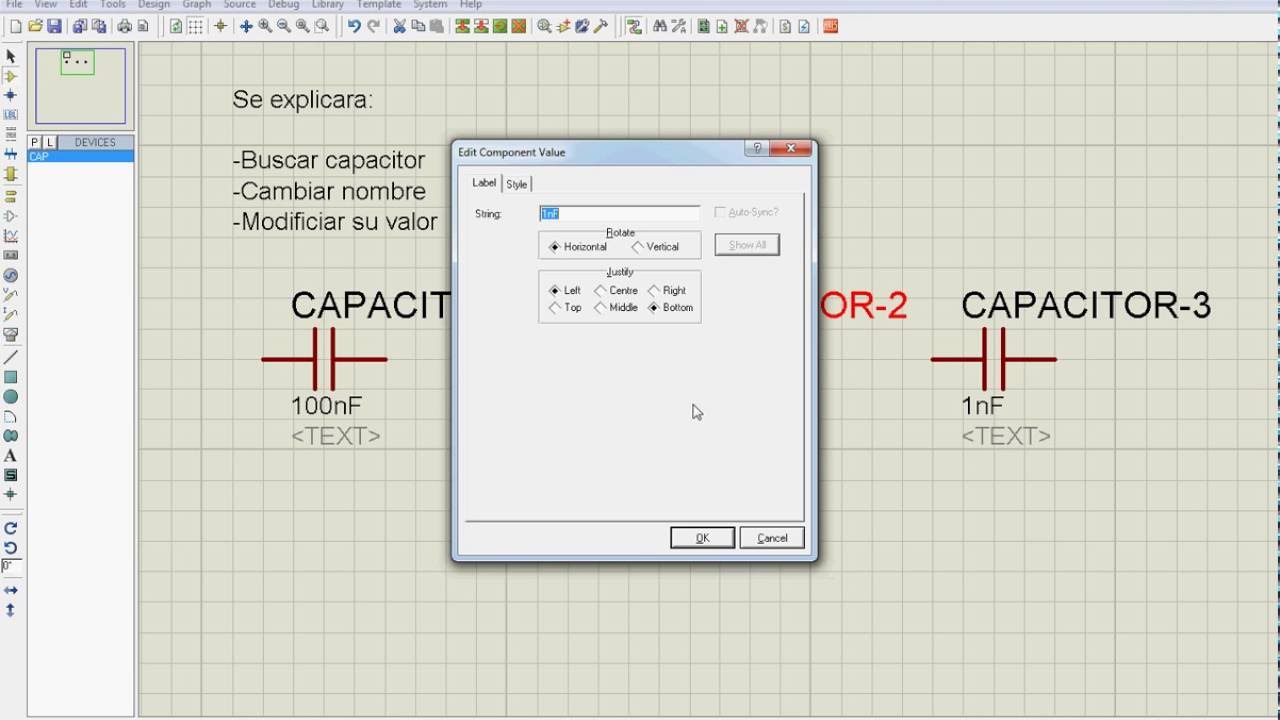Select the 2D box graphics tool
Screen dimensions: 1280x720
(10, 377)
